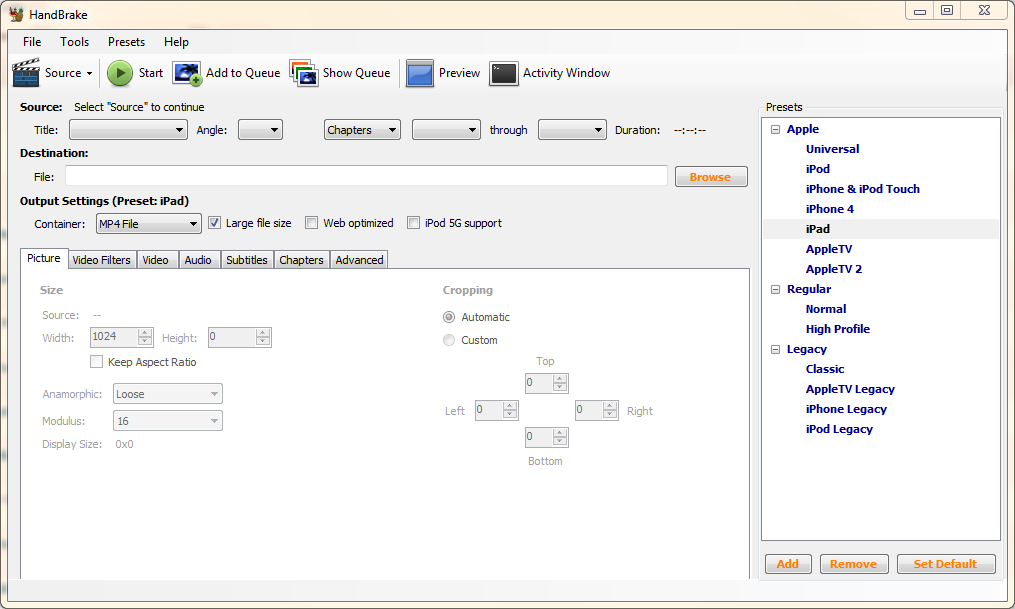Screen dimensions: 1015x609
Task: Open the Title dropdown
Action: click(128, 130)
